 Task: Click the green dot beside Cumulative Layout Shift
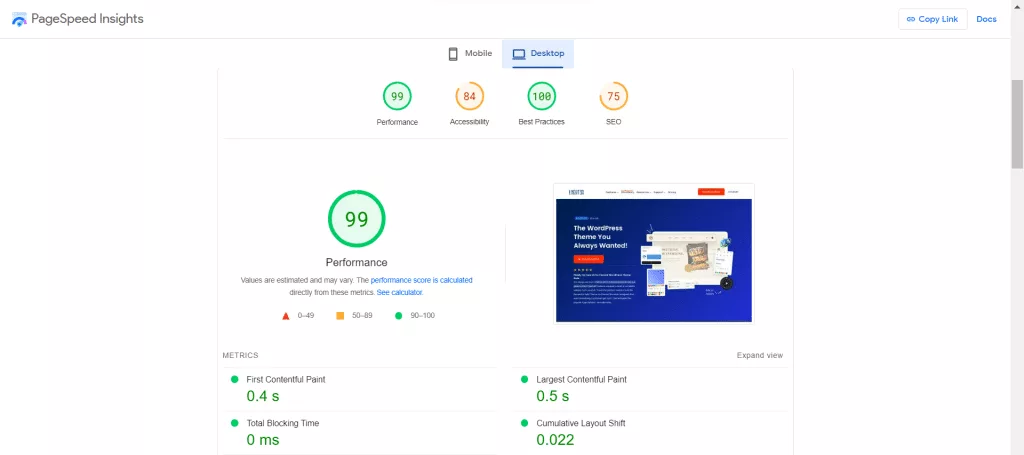524,423
